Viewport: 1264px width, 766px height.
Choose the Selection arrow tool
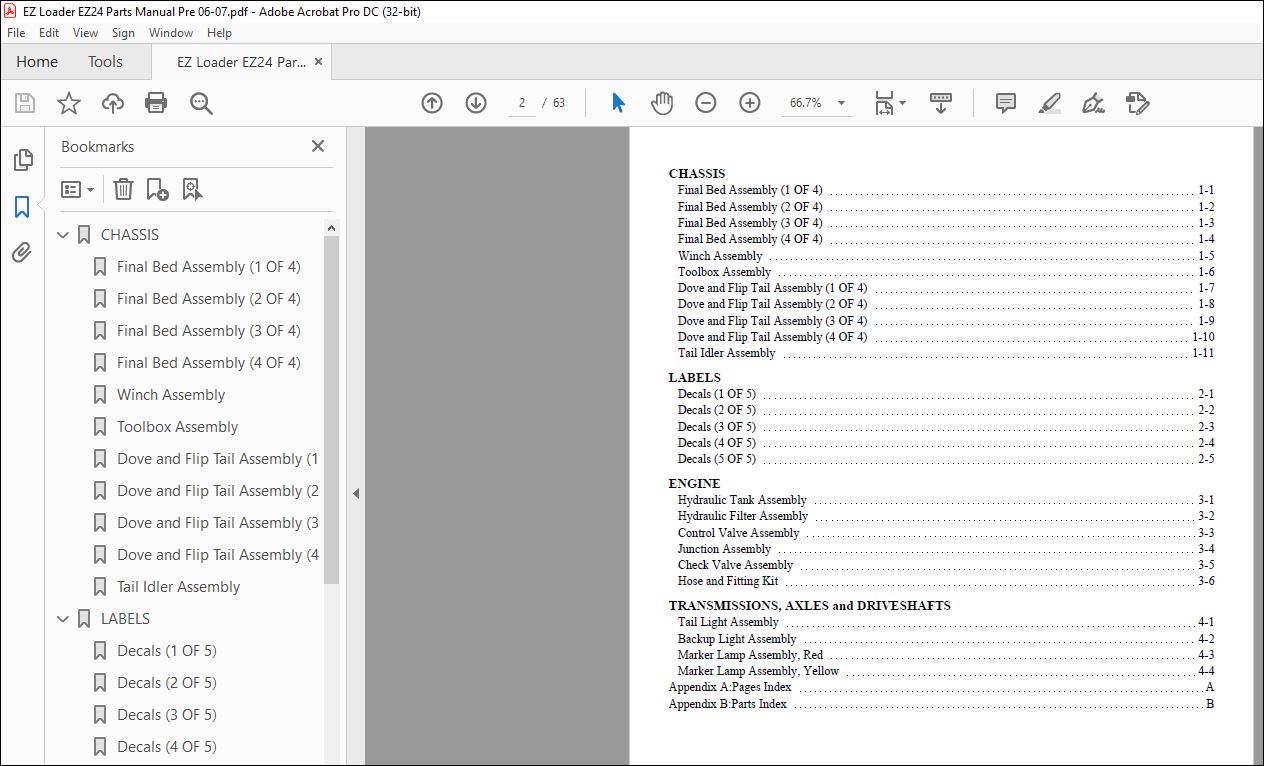pos(618,103)
